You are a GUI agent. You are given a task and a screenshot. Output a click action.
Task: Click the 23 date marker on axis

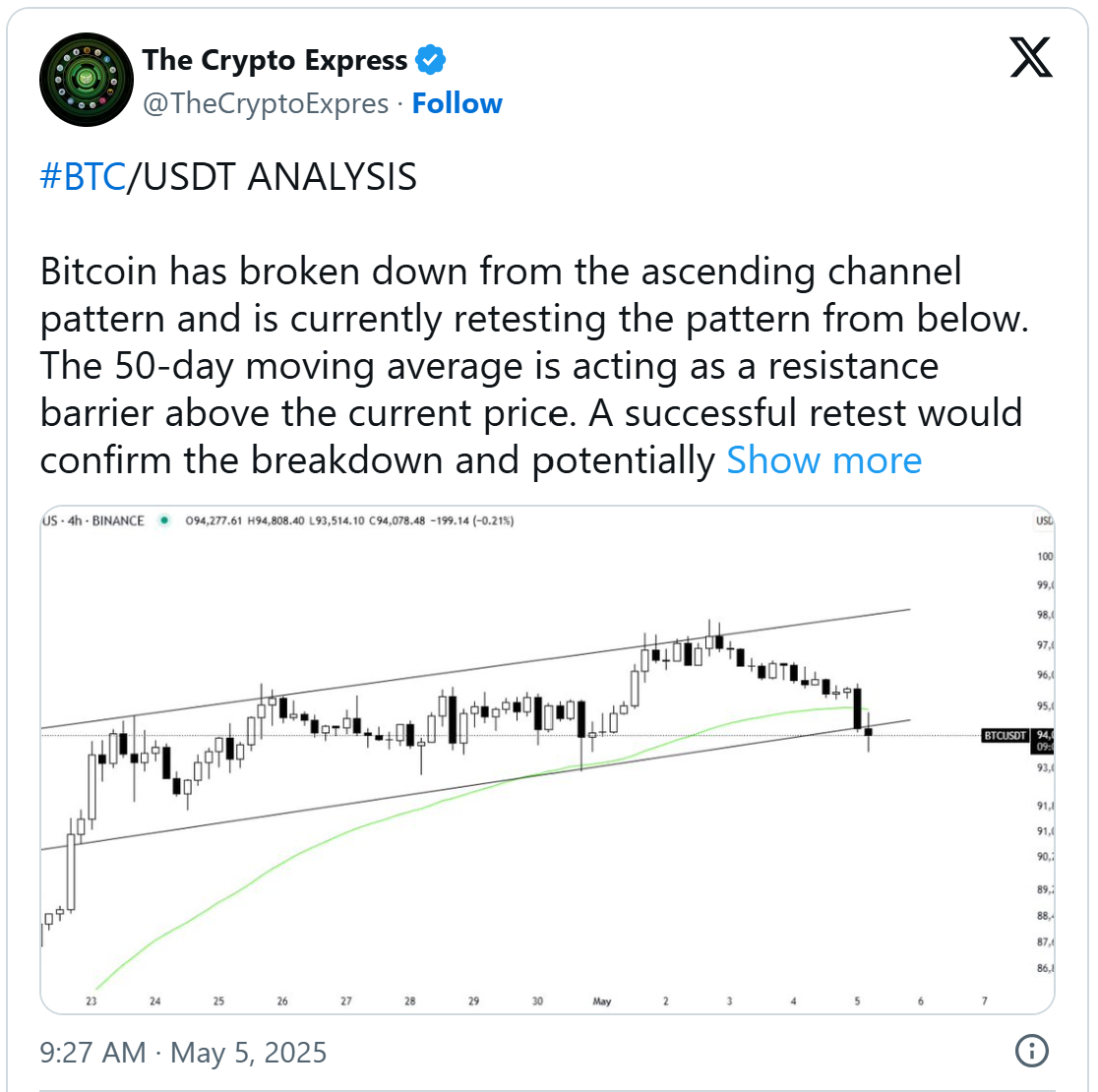91,1001
